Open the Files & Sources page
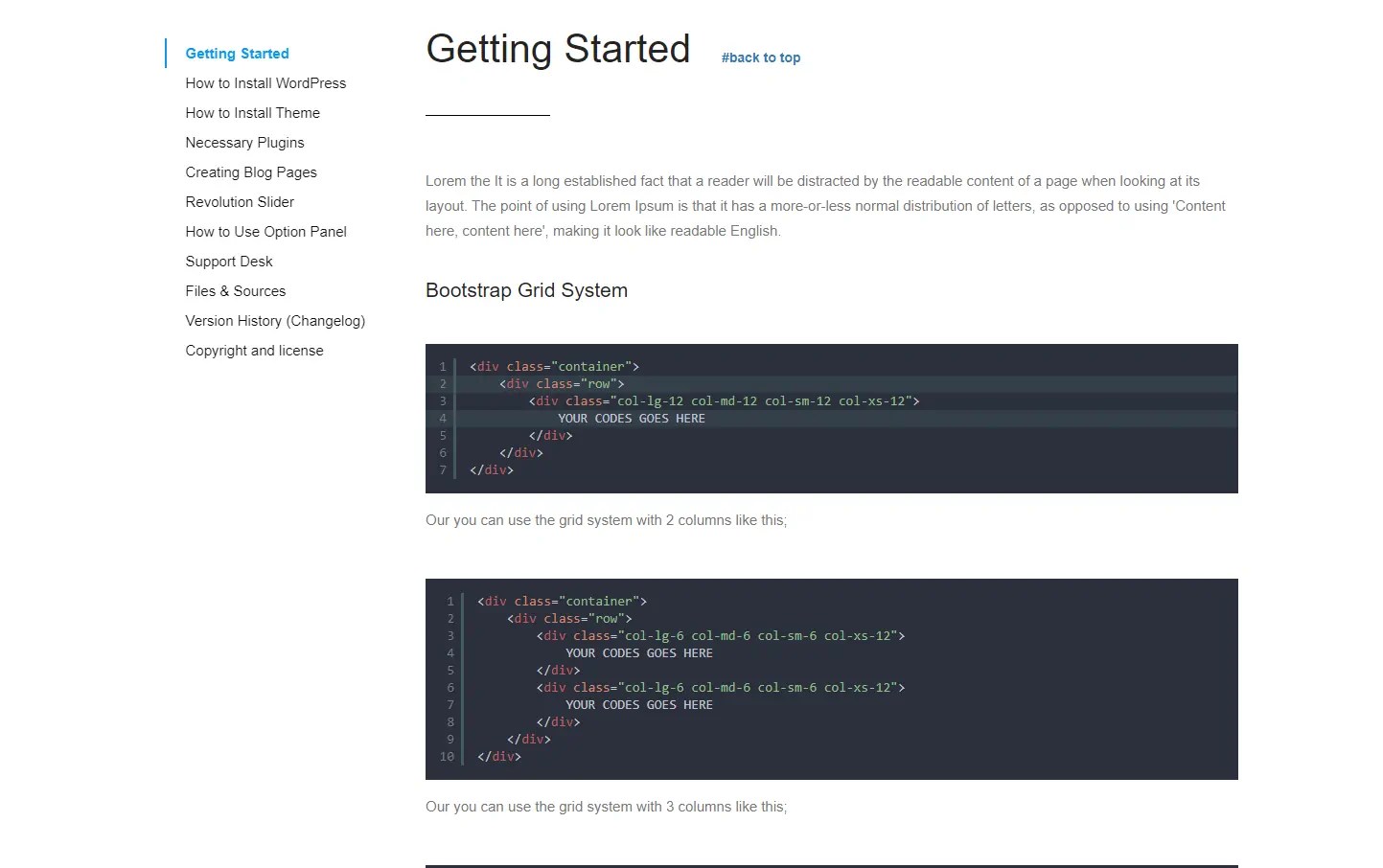Viewport: 1383px width, 868px height. (235, 291)
